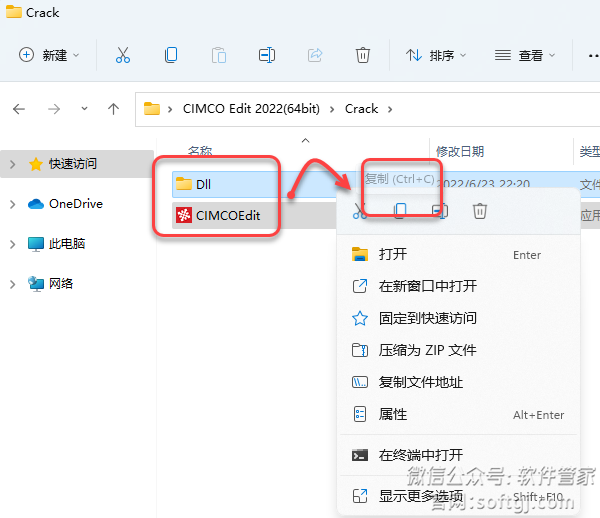This screenshot has height=518, width=600.
Task: Click the Crack window title folder icon
Action: click(13, 11)
